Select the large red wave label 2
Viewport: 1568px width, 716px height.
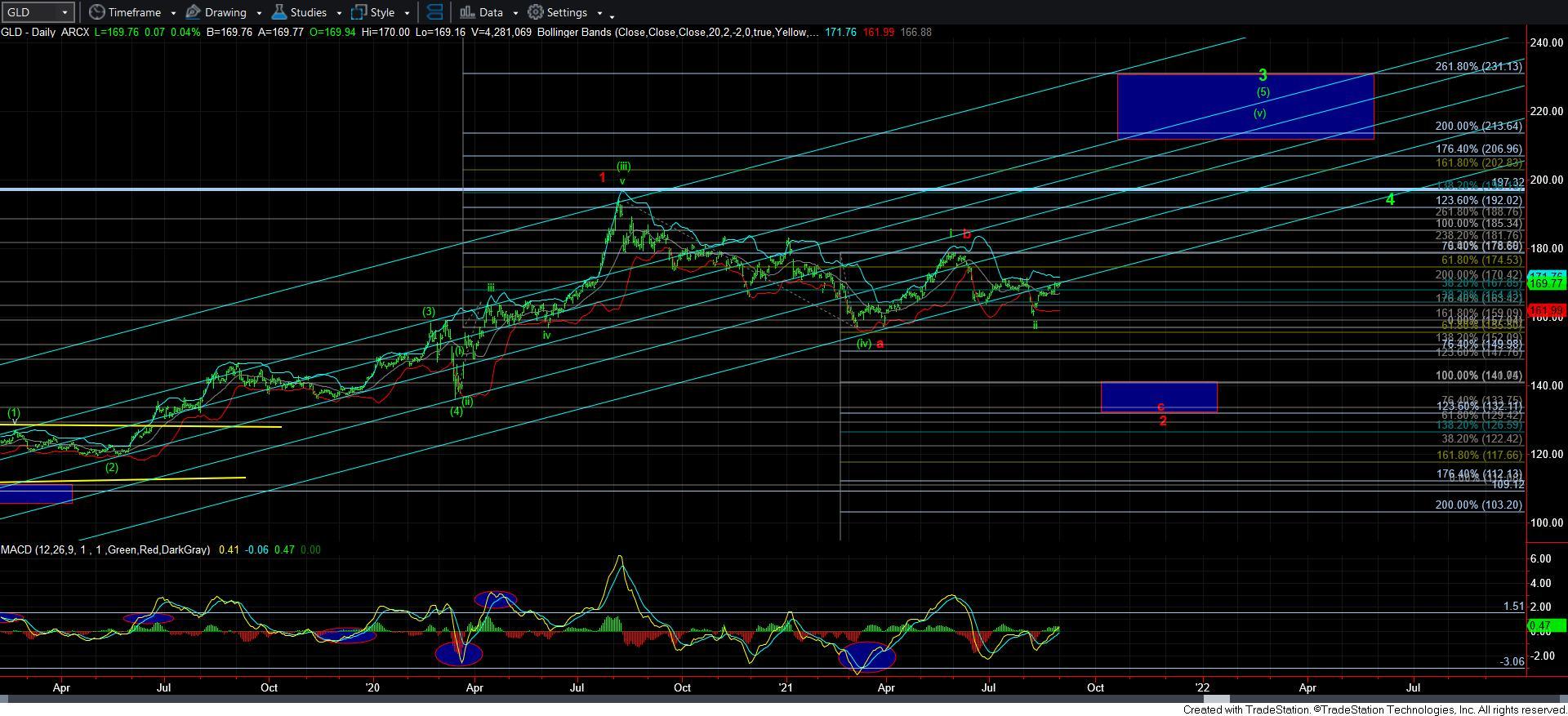coord(1163,421)
